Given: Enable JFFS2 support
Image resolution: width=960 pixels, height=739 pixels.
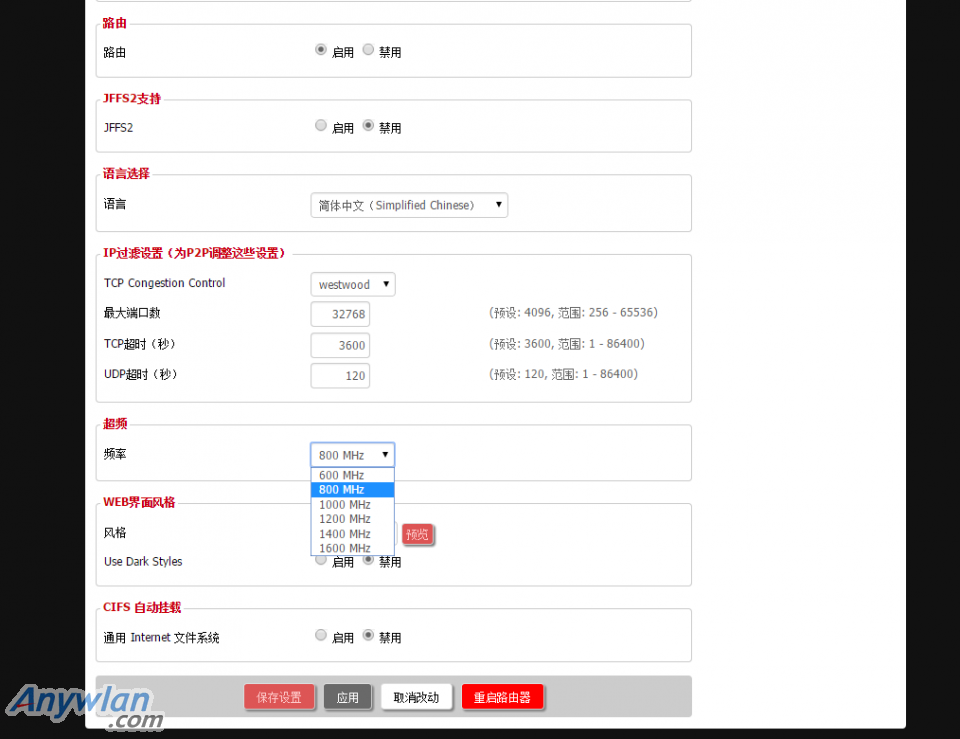Looking at the screenshot, I should click(321, 126).
